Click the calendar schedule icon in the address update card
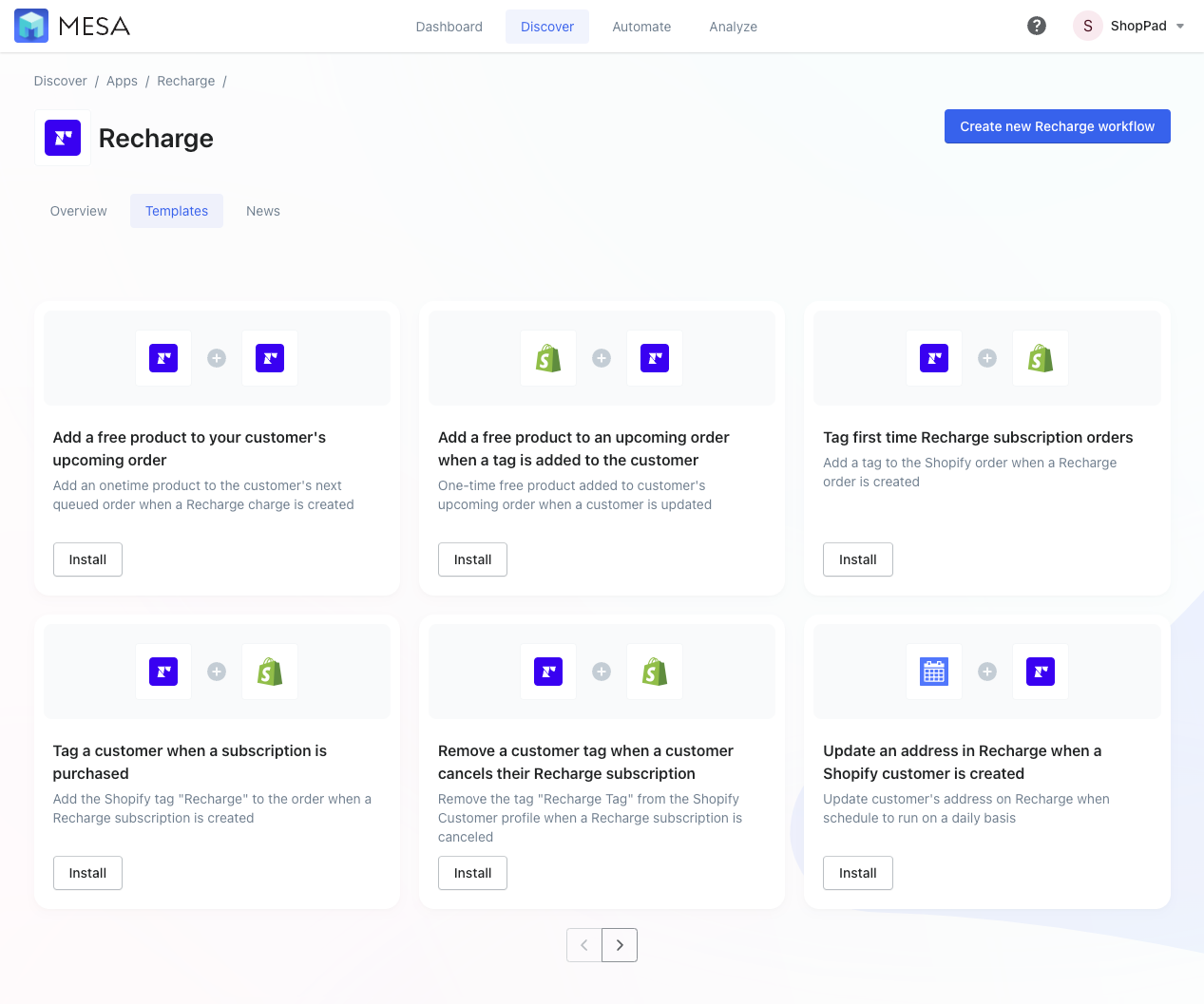1204x1004 pixels. [x=933, y=672]
